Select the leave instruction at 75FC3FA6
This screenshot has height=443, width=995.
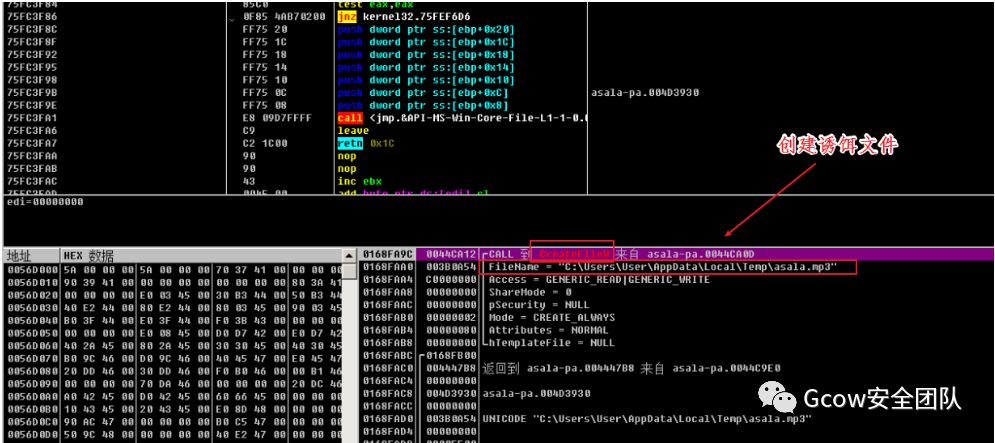pyautogui.click(x=353, y=131)
